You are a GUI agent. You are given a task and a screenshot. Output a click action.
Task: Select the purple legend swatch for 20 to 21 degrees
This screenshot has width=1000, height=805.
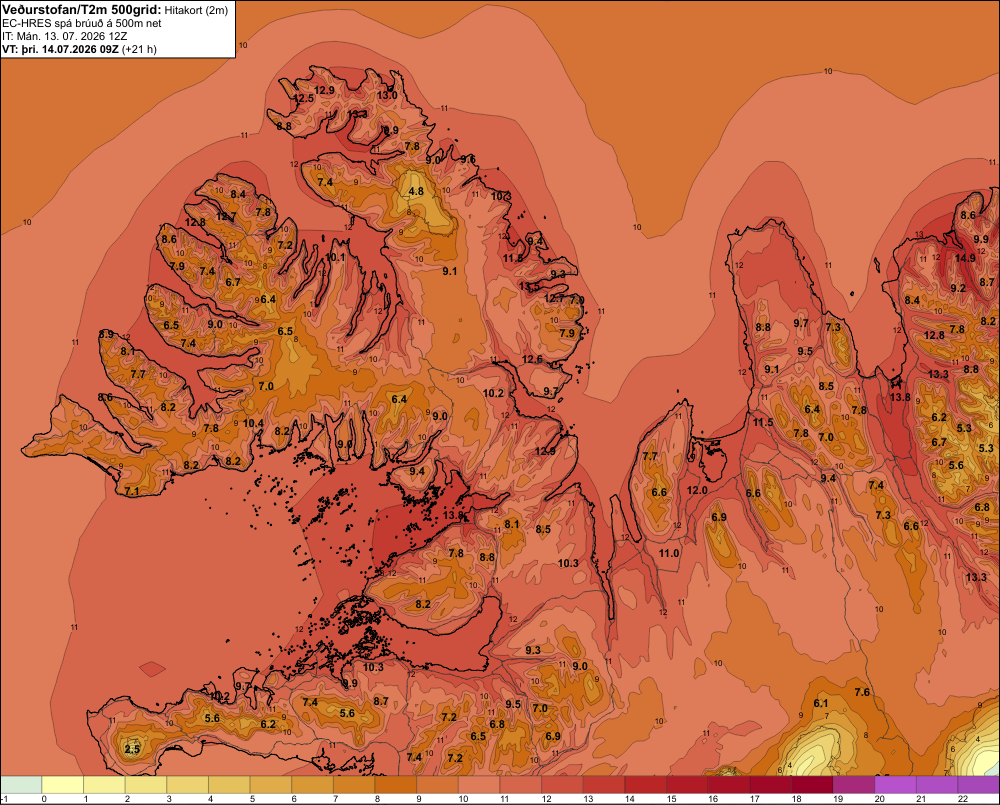(x=897, y=785)
